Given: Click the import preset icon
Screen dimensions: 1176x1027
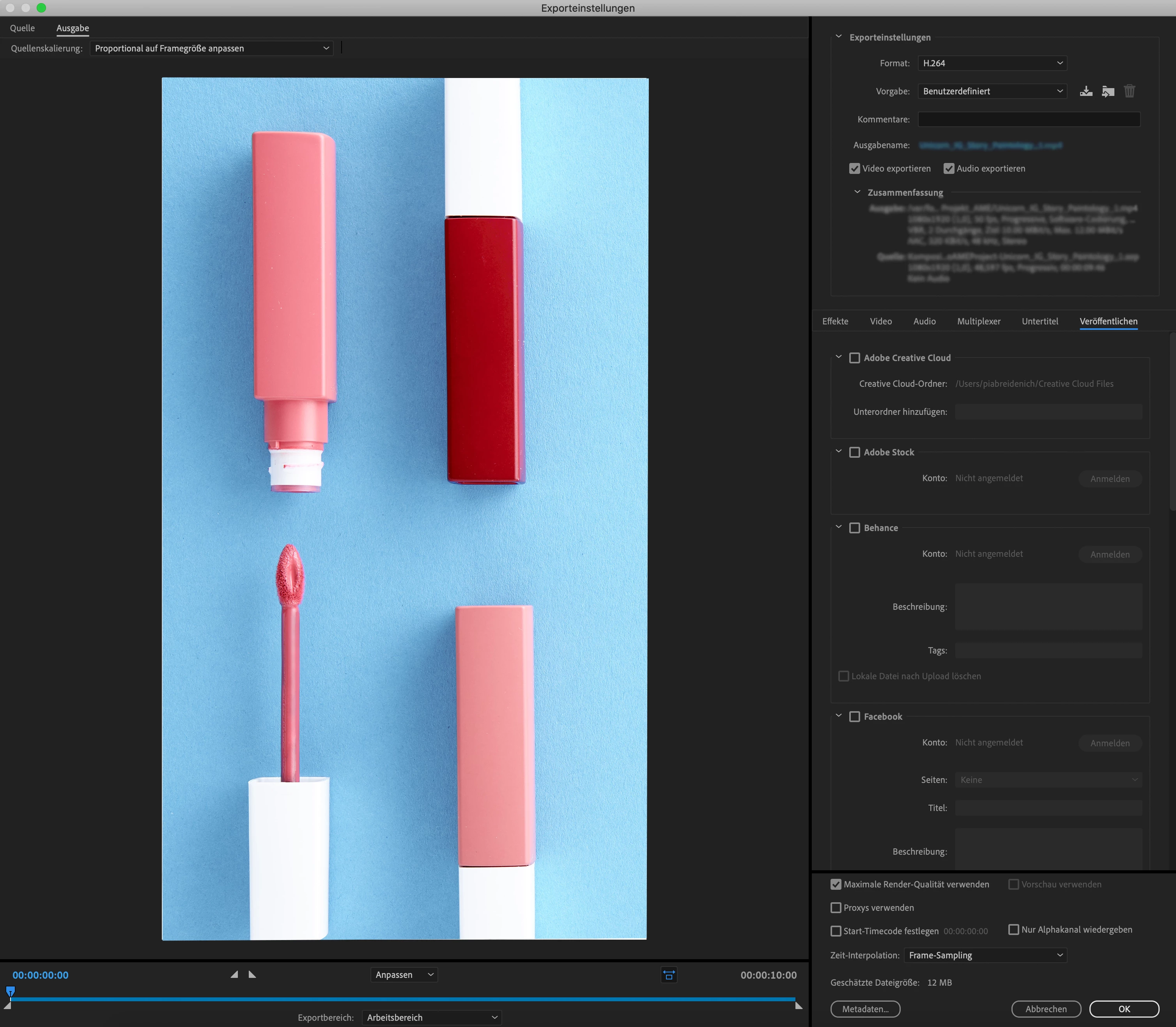Looking at the screenshot, I should [x=1108, y=91].
